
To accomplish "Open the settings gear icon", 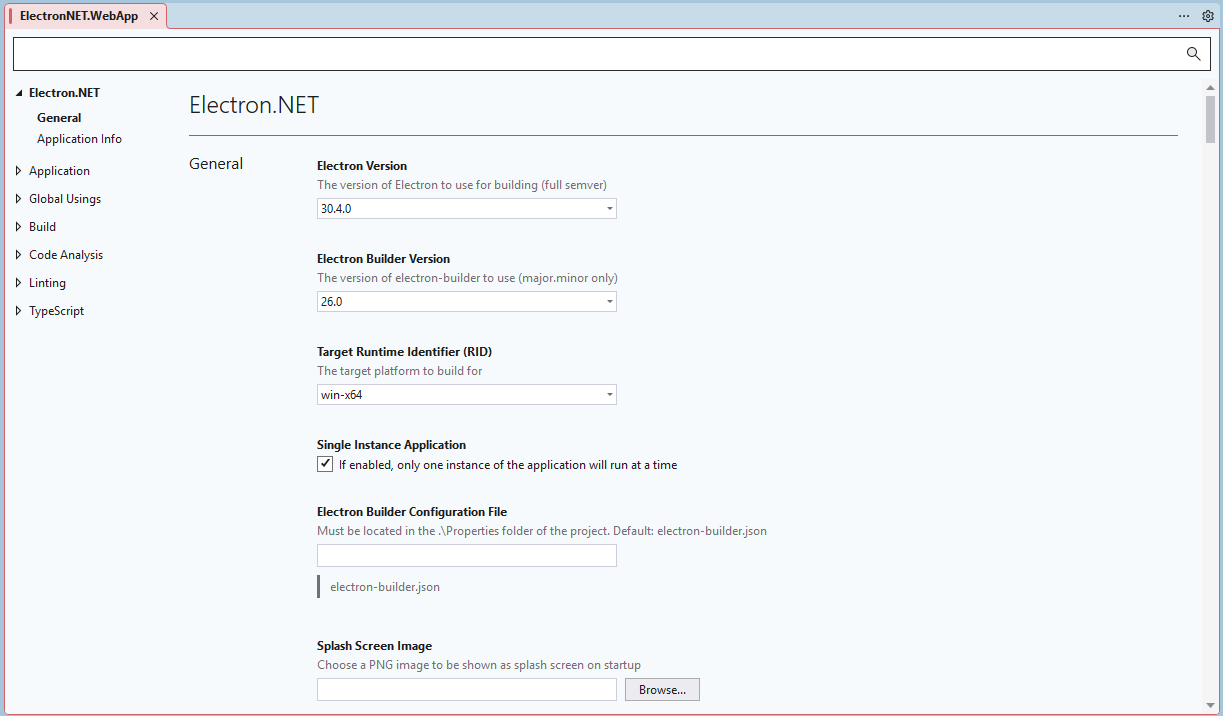I will pyautogui.click(x=1208, y=16).
